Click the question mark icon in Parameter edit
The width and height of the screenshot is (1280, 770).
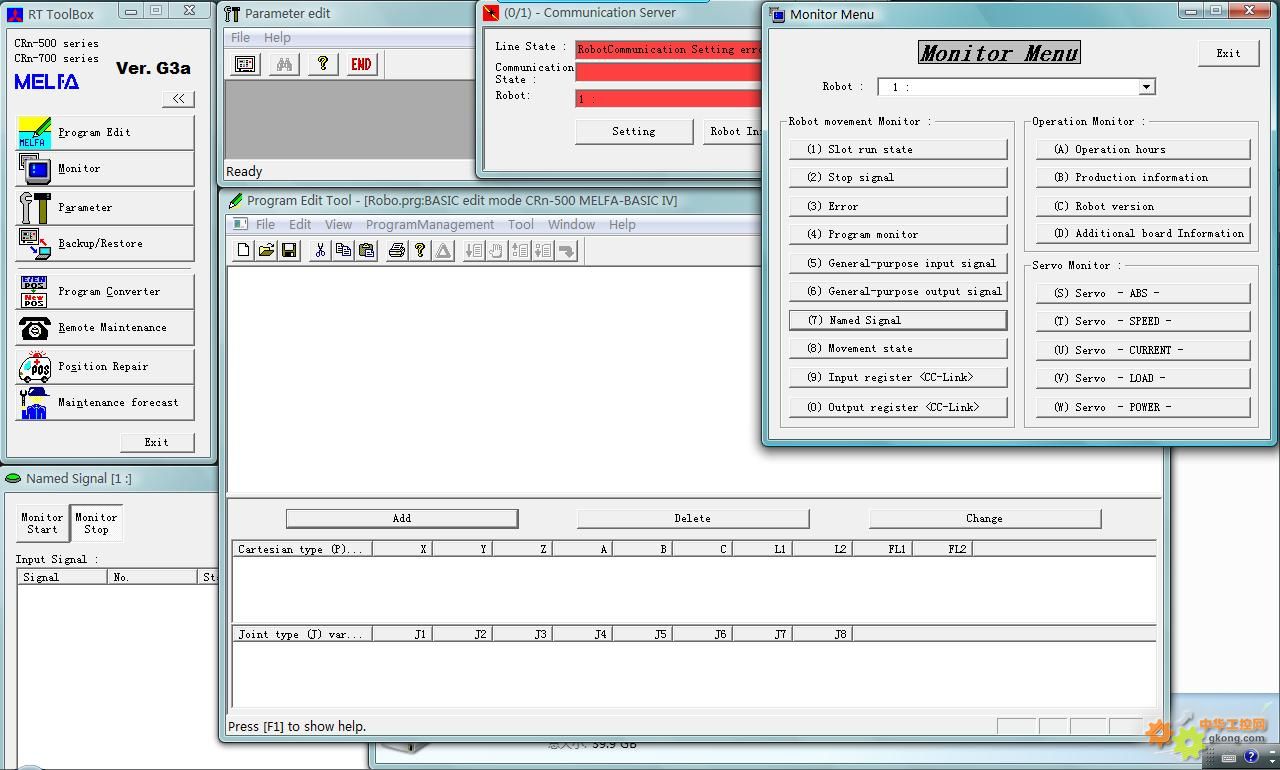pyautogui.click(x=322, y=64)
